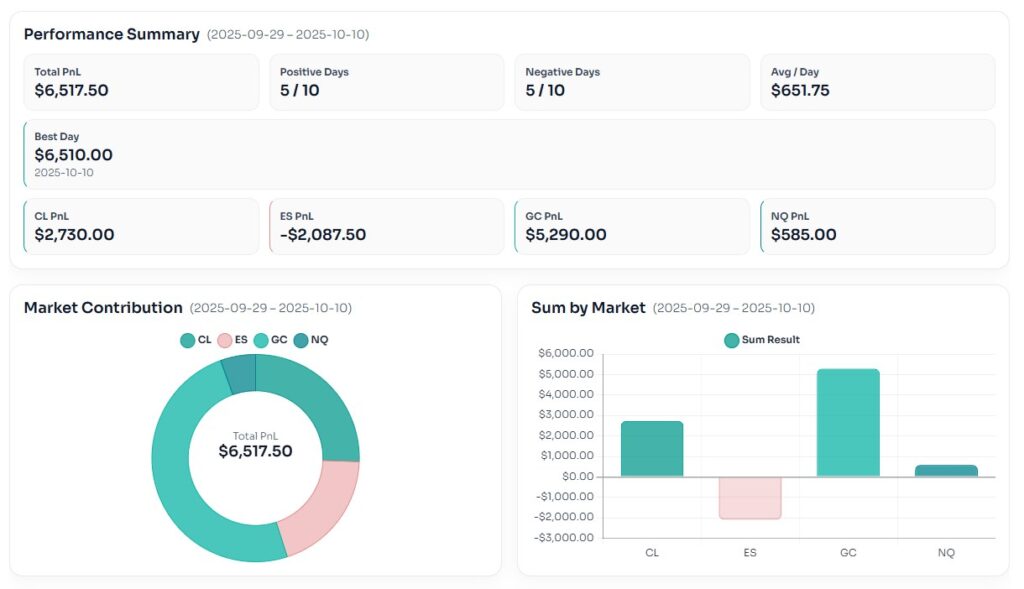
Task: Select the tall GC bar in the chart
Action: point(848,422)
